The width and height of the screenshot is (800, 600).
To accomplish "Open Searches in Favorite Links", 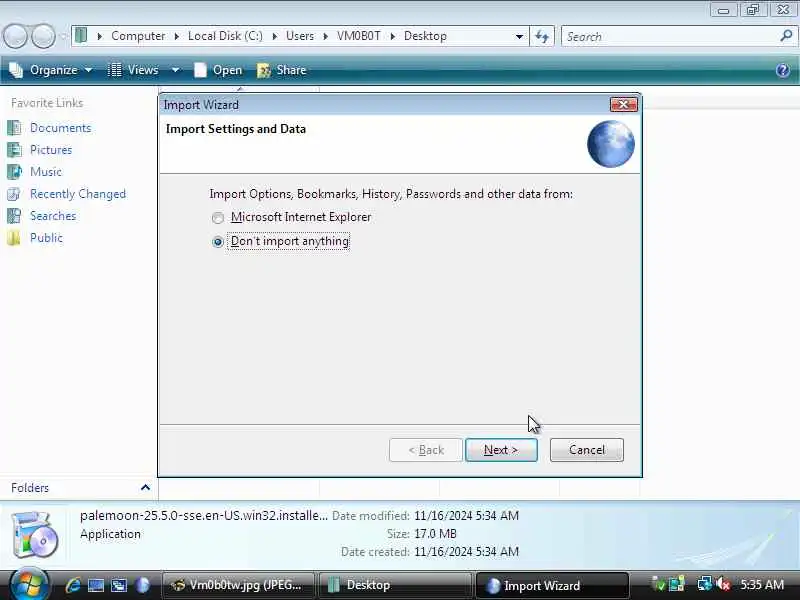I will 53,216.
